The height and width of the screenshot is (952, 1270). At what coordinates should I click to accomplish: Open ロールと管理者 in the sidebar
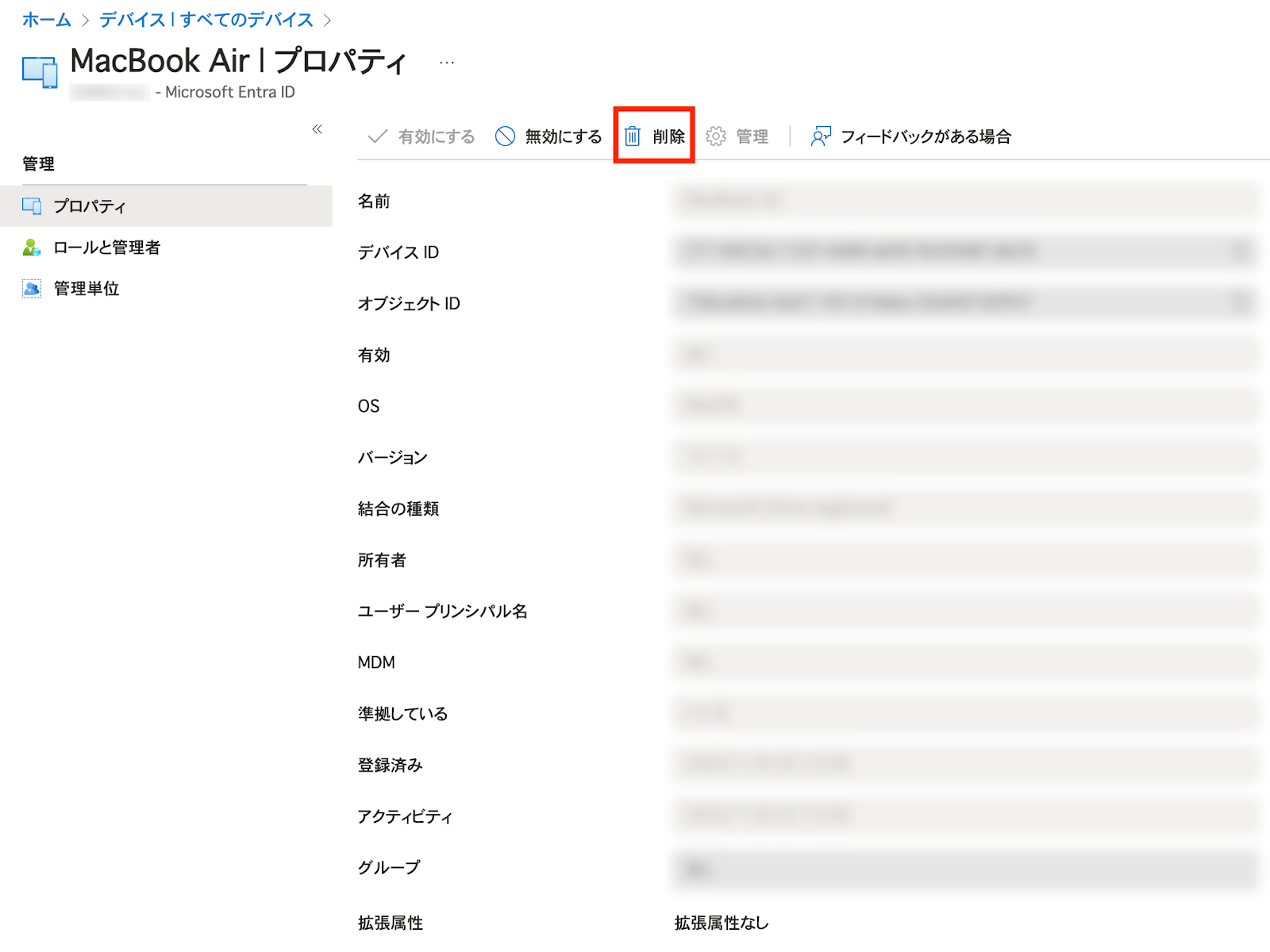(x=166, y=248)
